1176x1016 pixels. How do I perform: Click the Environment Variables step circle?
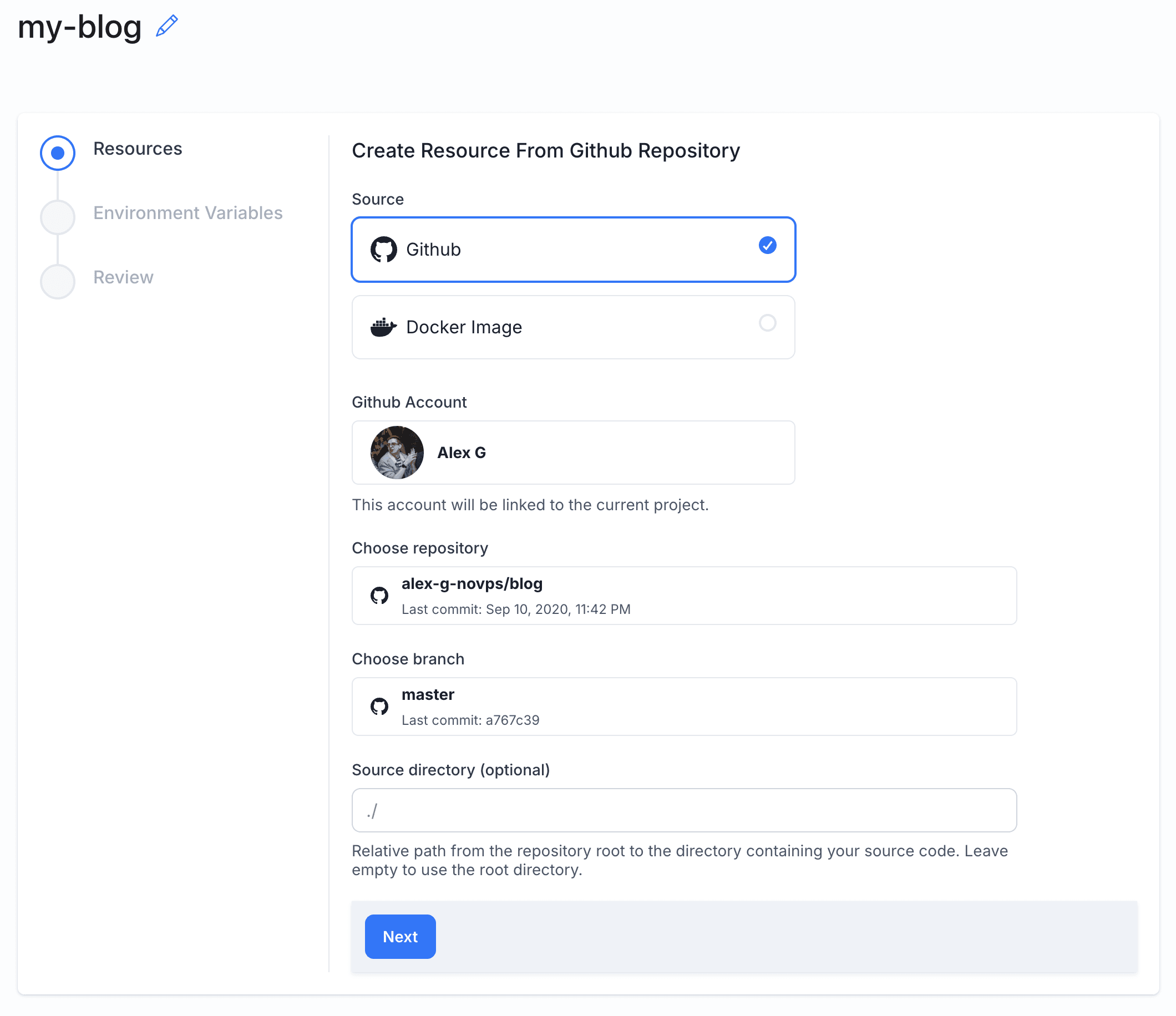coord(57,217)
